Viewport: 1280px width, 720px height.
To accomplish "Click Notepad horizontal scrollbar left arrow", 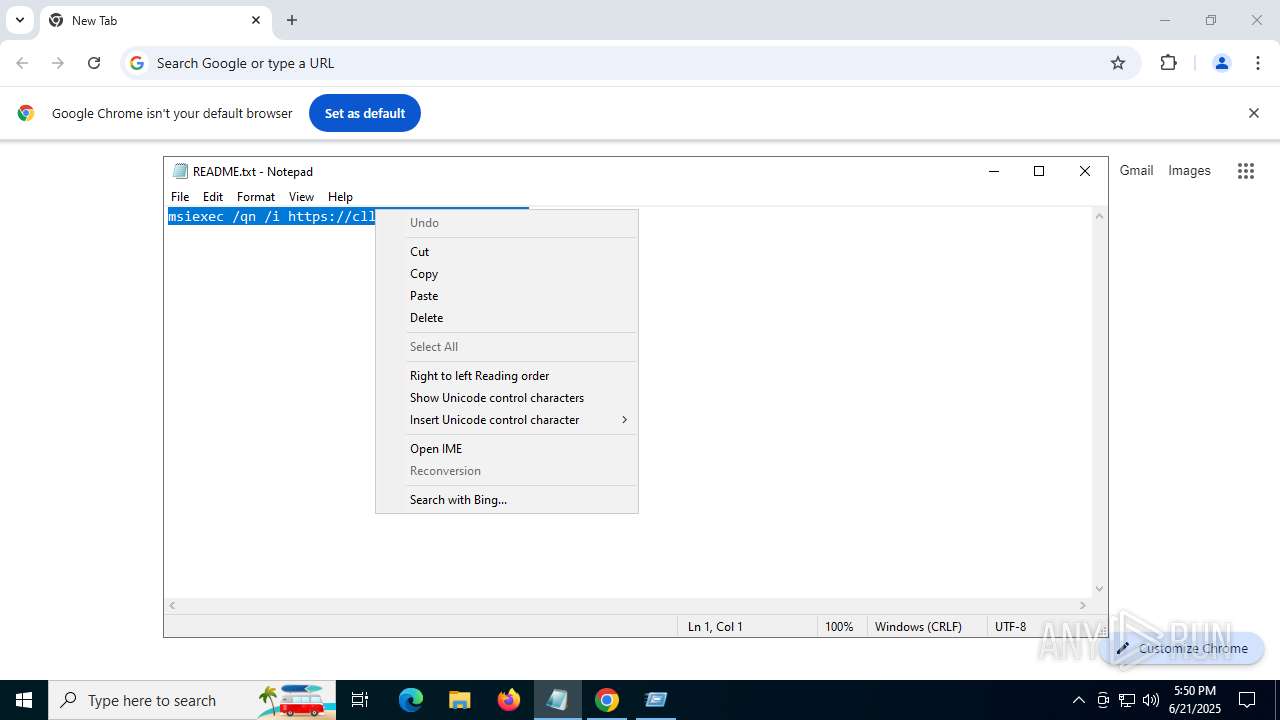I will [x=173, y=605].
